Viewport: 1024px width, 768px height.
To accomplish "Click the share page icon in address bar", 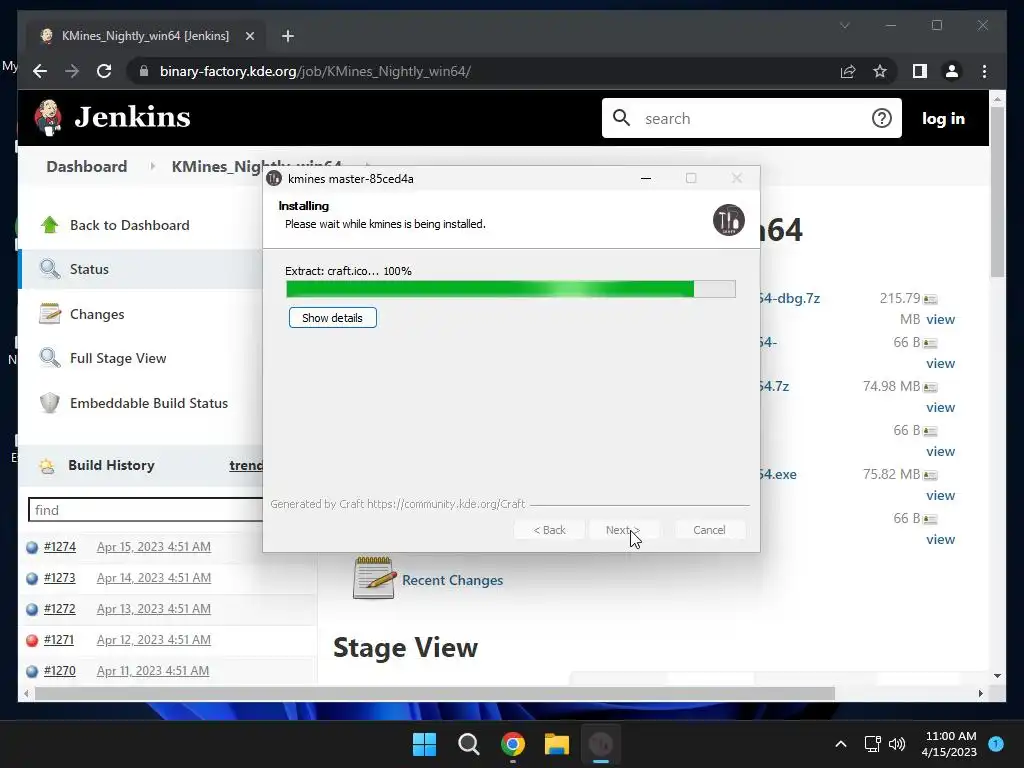I will click(x=848, y=71).
